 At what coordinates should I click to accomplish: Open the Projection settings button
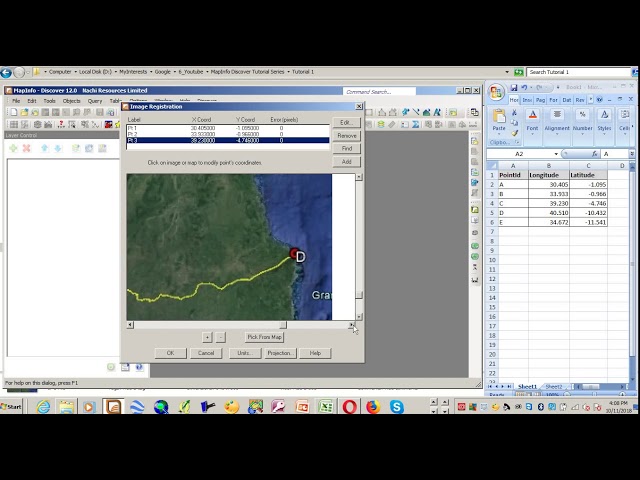[280, 353]
